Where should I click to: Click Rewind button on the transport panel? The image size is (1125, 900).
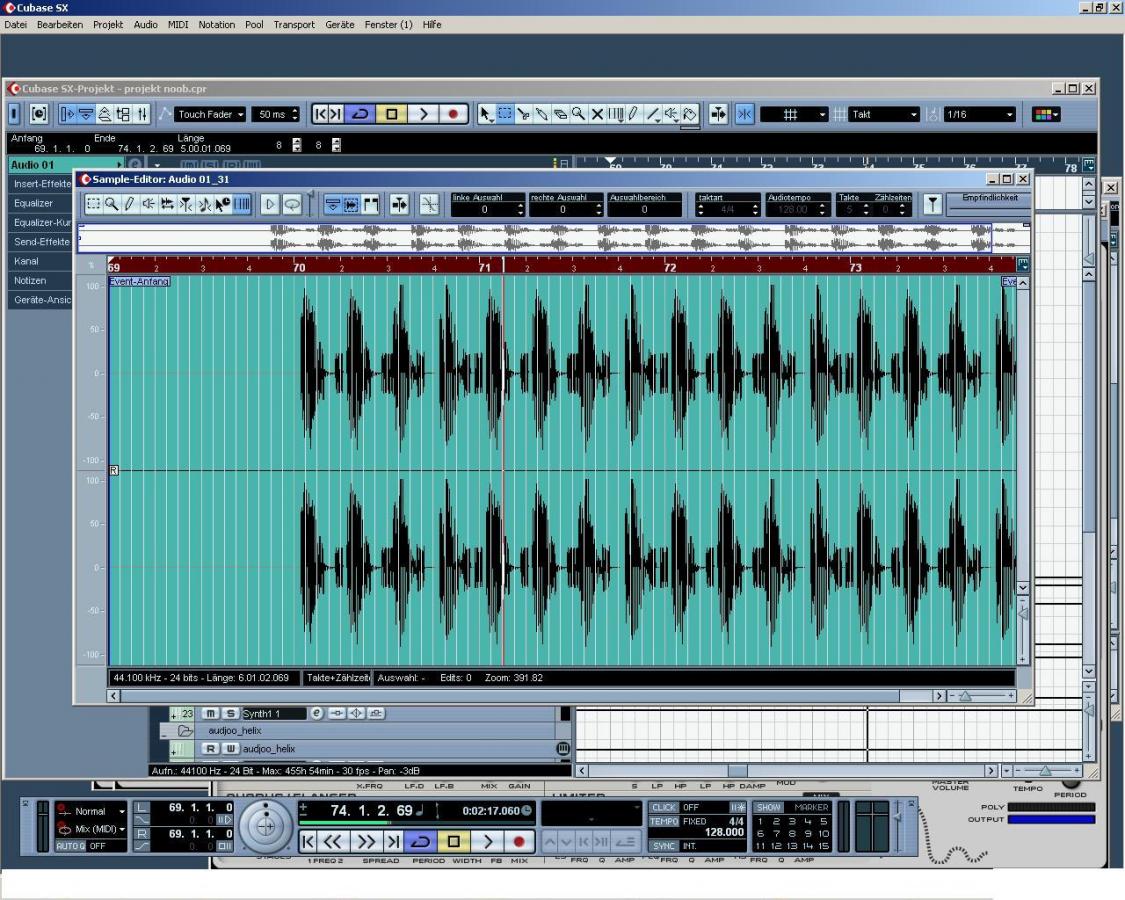[x=332, y=841]
